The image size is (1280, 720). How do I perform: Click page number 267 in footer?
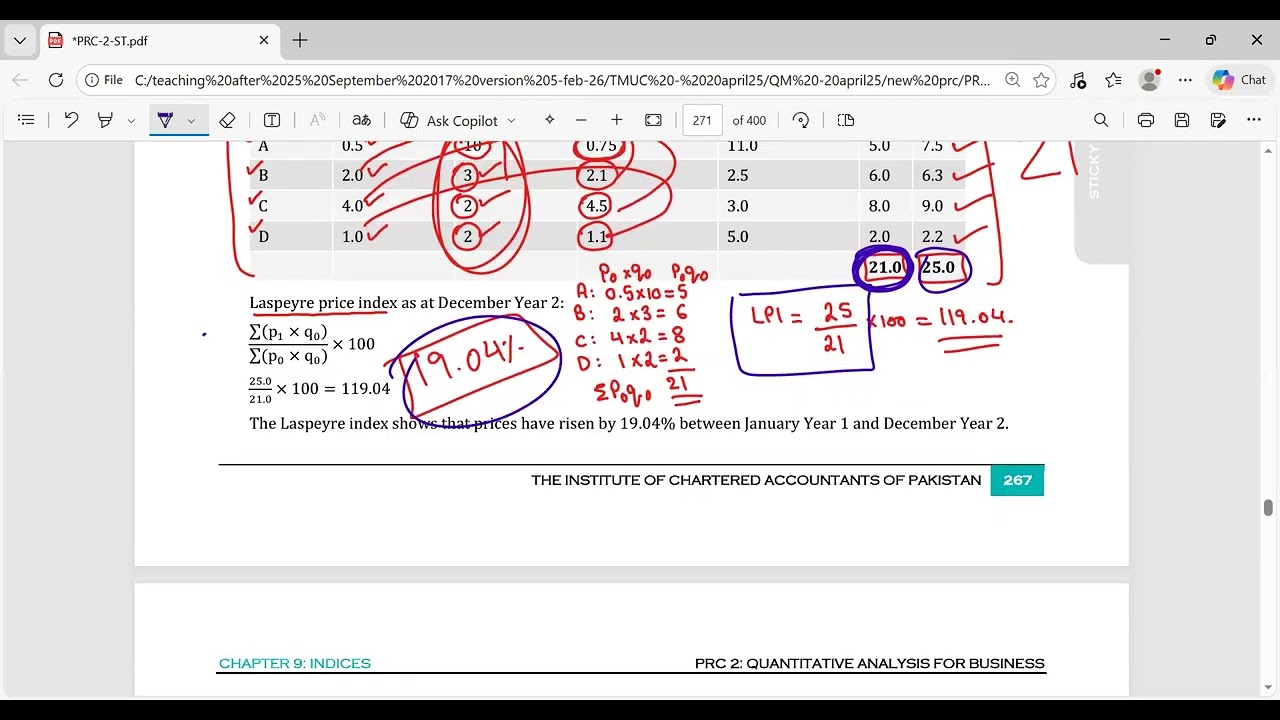[1017, 480]
